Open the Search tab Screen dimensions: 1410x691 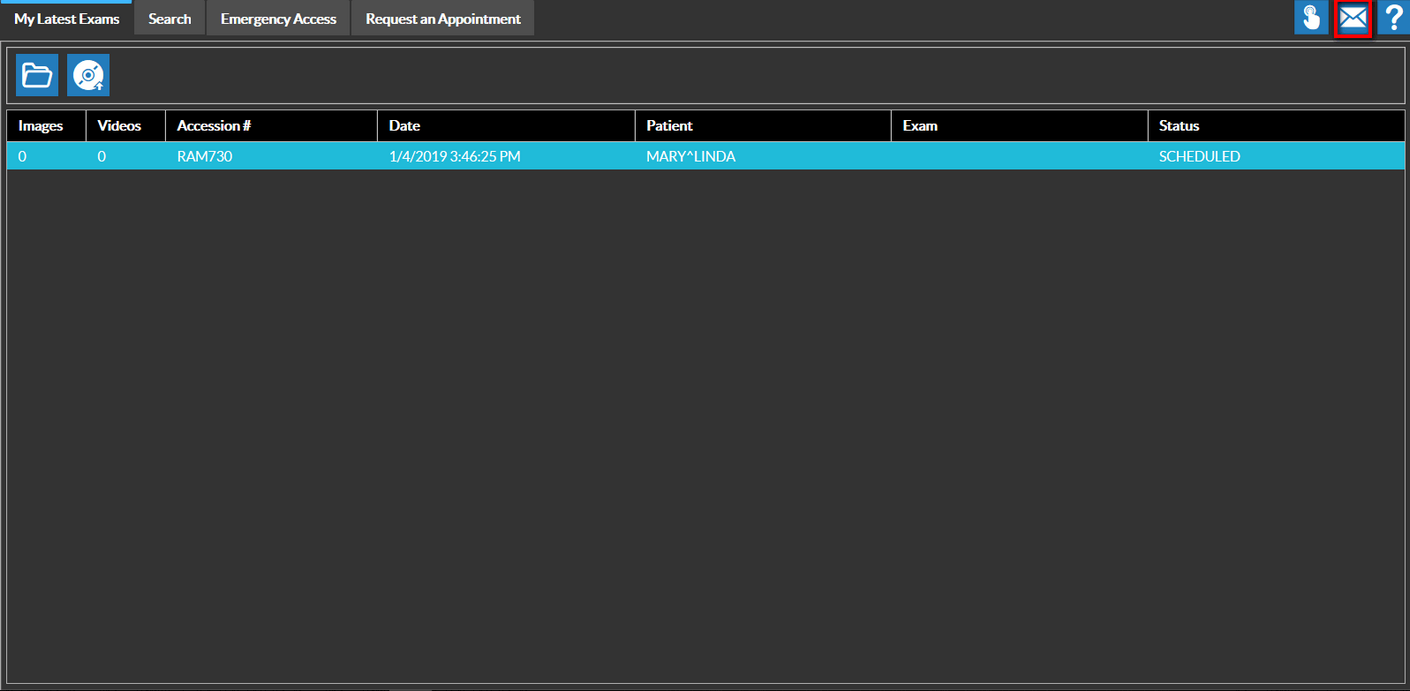click(170, 19)
